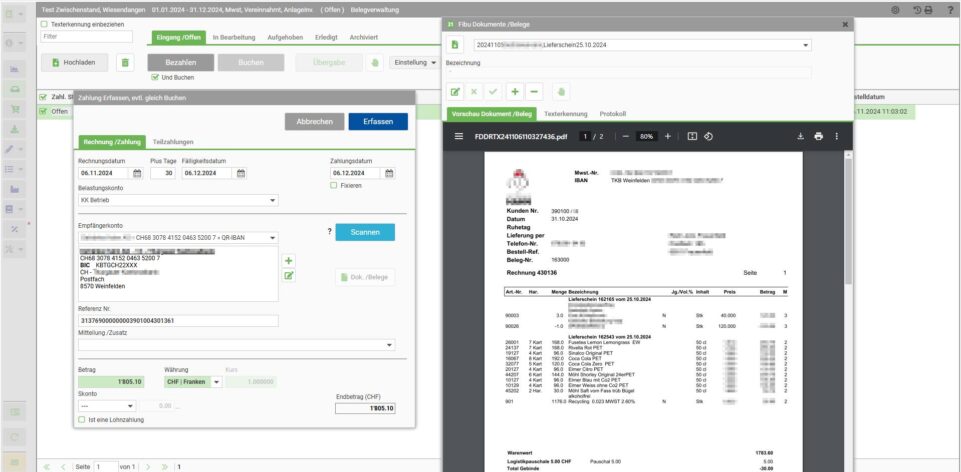The width and height of the screenshot is (961, 472).
Task: Switch to Aufgehoben tab
Action: [285, 37]
